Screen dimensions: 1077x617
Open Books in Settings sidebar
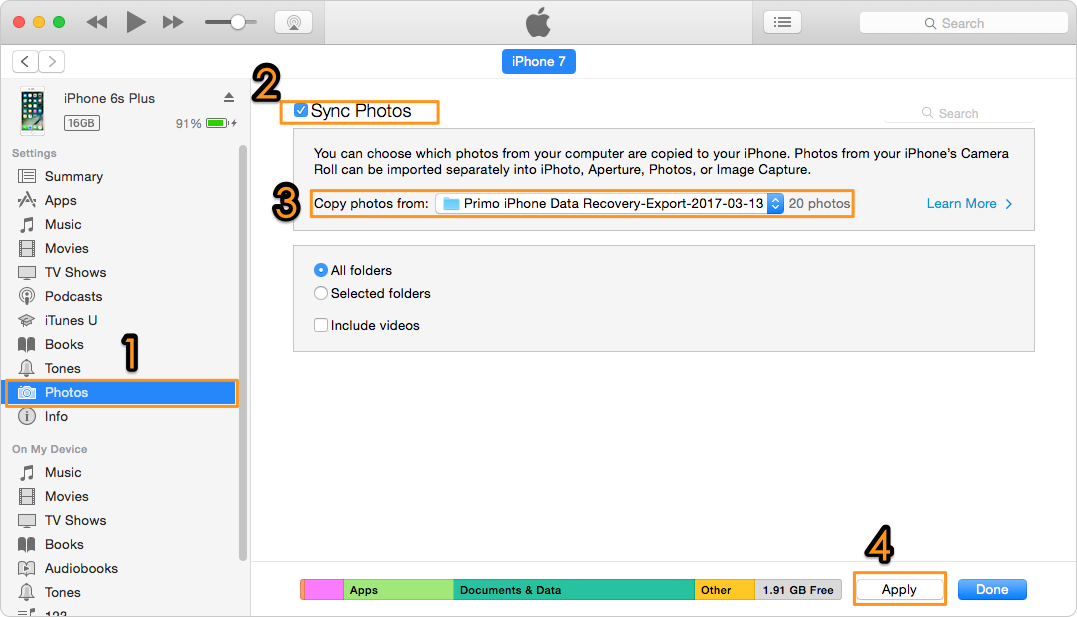click(64, 344)
